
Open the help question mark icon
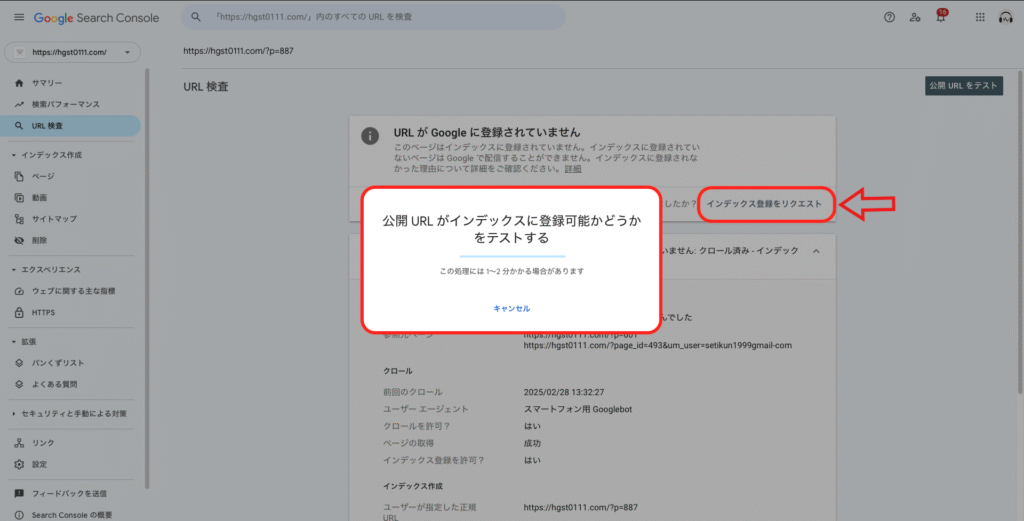(x=889, y=18)
